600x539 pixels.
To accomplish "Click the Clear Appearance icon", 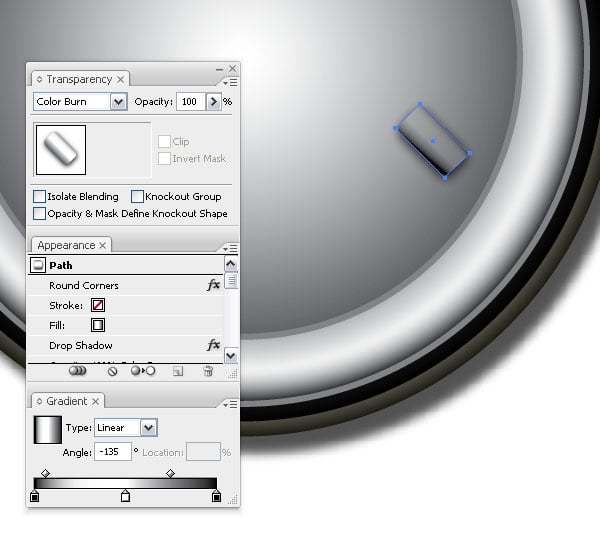I will pos(113,371).
